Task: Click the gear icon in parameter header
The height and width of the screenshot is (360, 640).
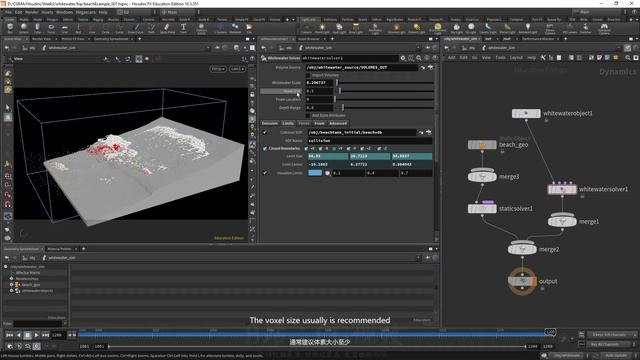Action: (x=403, y=58)
